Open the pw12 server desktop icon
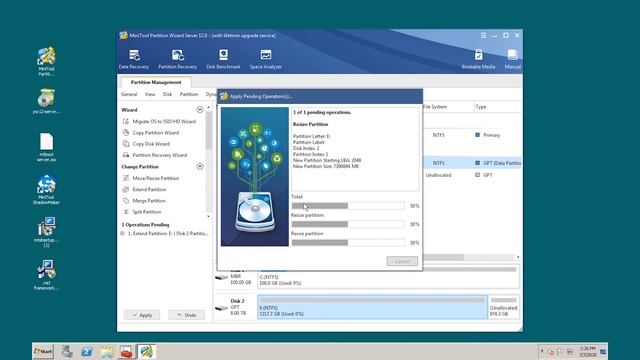The height and width of the screenshot is (360, 640). (46, 101)
